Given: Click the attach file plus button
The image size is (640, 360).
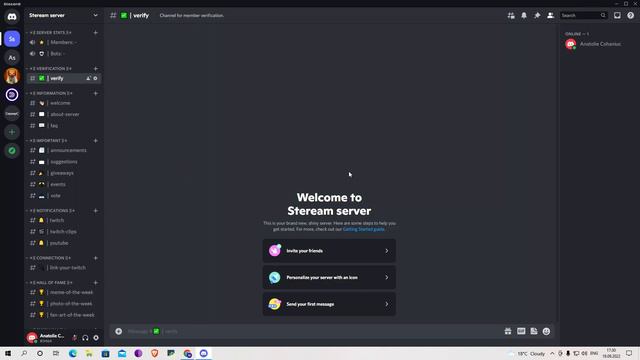Looking at the screenshot, I should [118, 331].
